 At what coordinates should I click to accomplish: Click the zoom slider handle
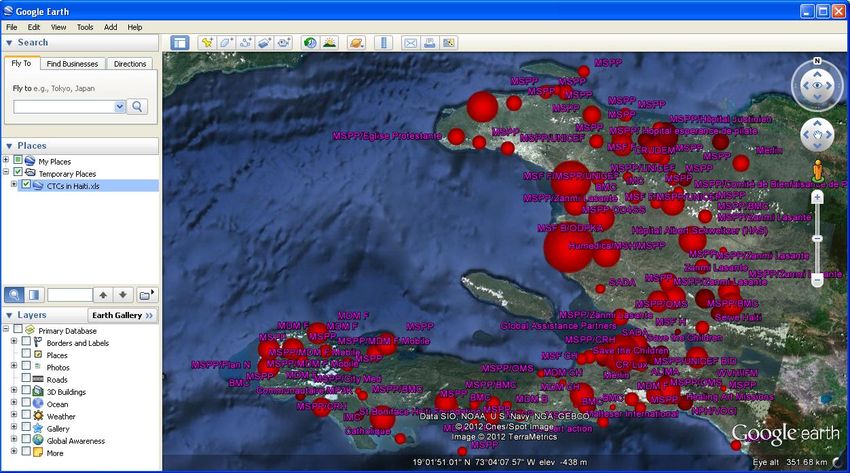coord(817,239)
